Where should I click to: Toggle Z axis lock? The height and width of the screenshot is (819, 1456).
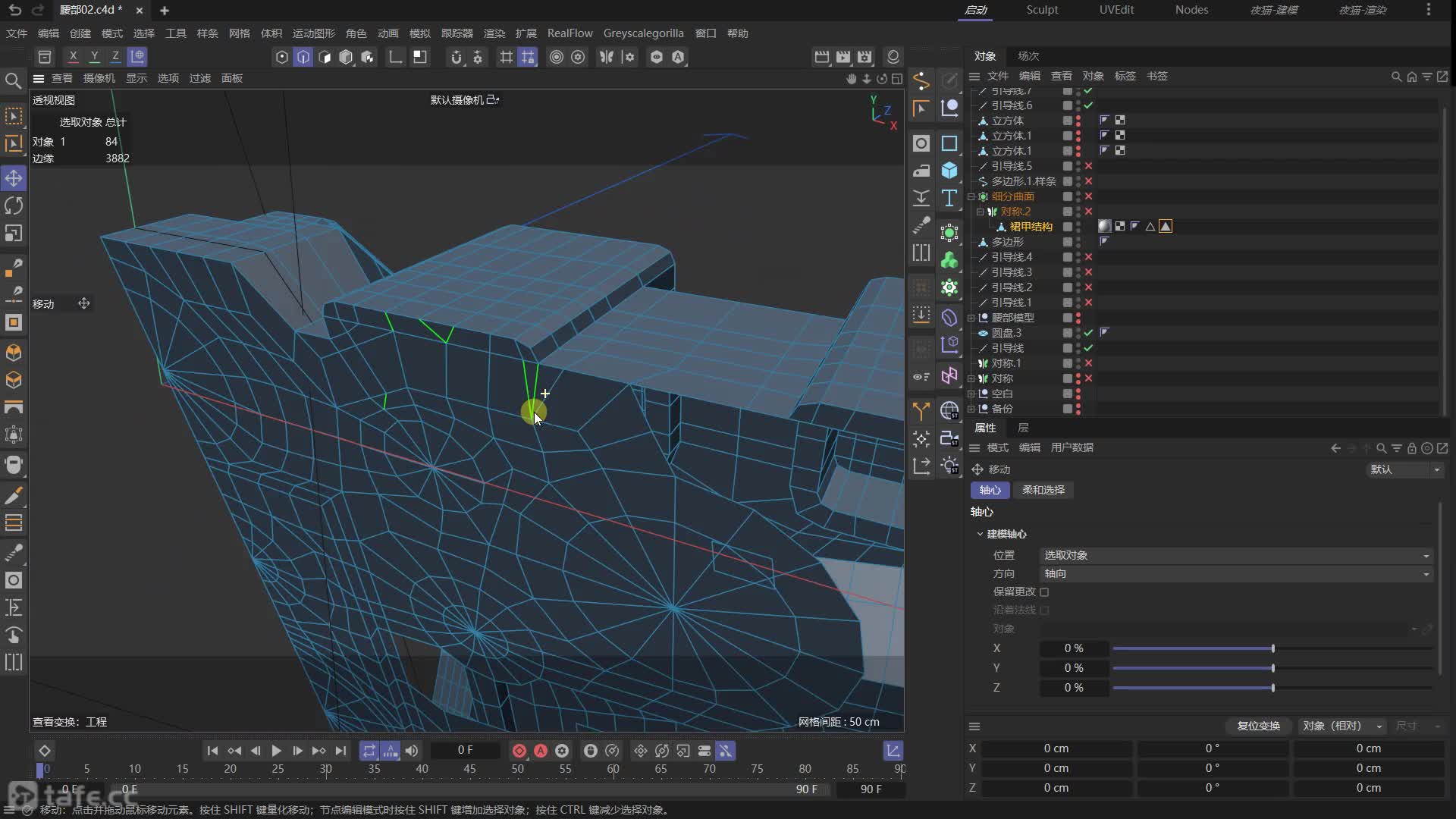pyautogui.click(x=115, y=56)
